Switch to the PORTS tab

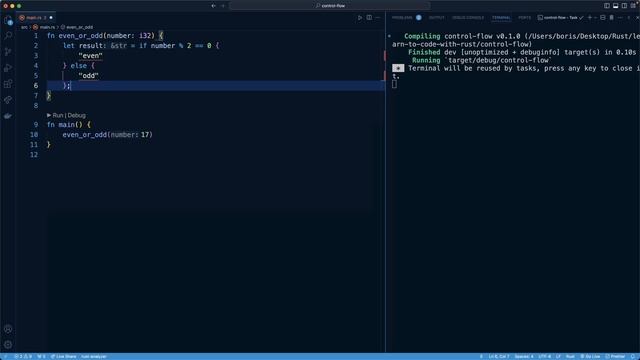(524, 18)
